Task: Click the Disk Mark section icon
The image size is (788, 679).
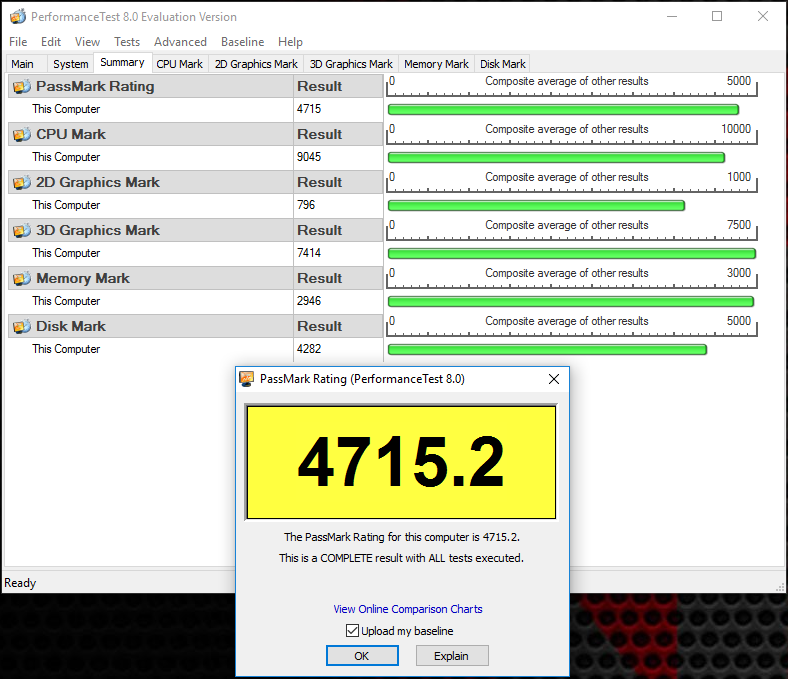Action: tap(22, 327)
